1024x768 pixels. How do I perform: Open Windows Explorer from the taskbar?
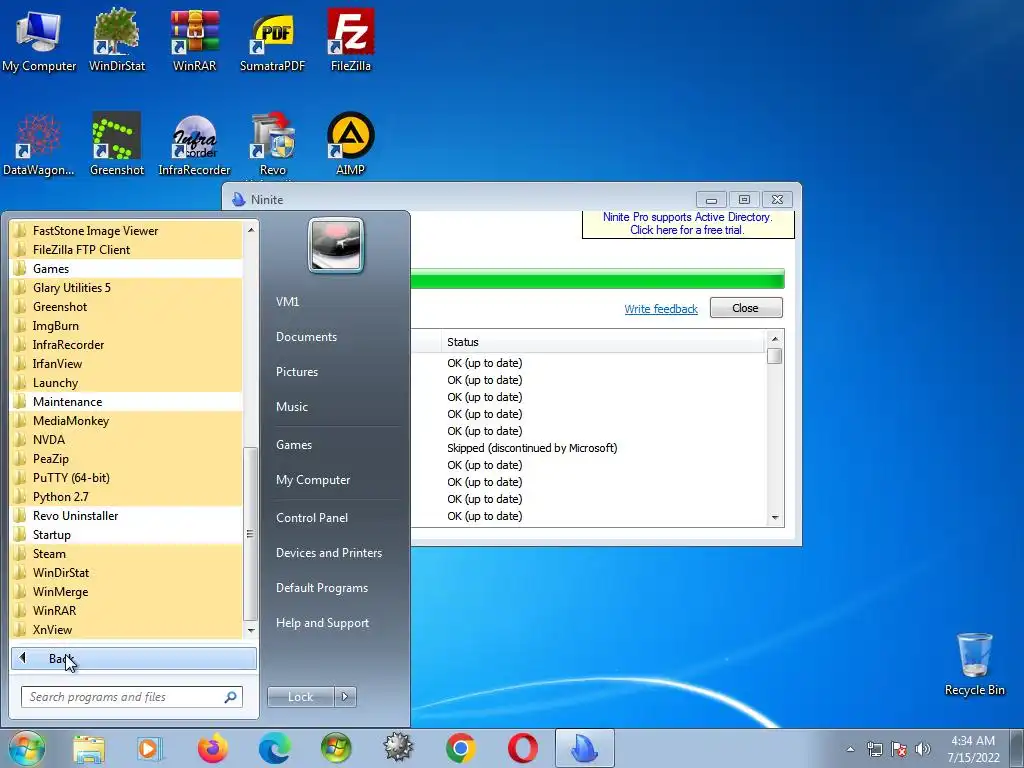[89, 748]
